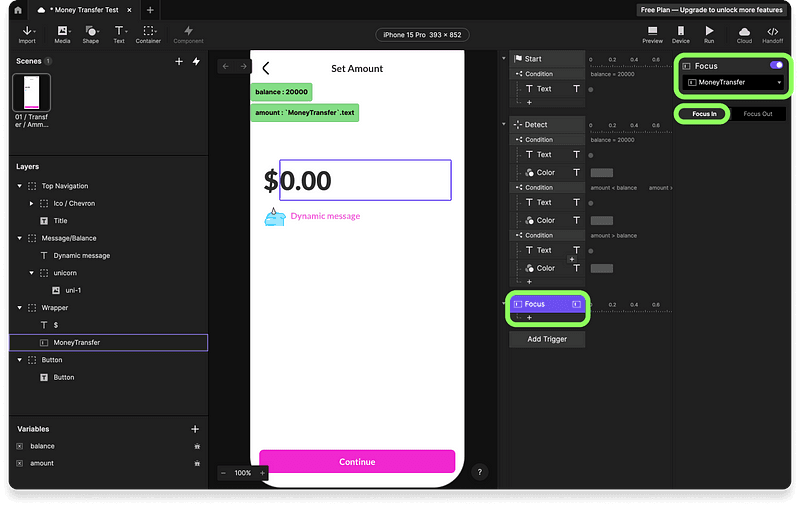Collapse the Message/Balance layer group
The image size is (800, 507).
pyautogui.click(x=19, y=238)
